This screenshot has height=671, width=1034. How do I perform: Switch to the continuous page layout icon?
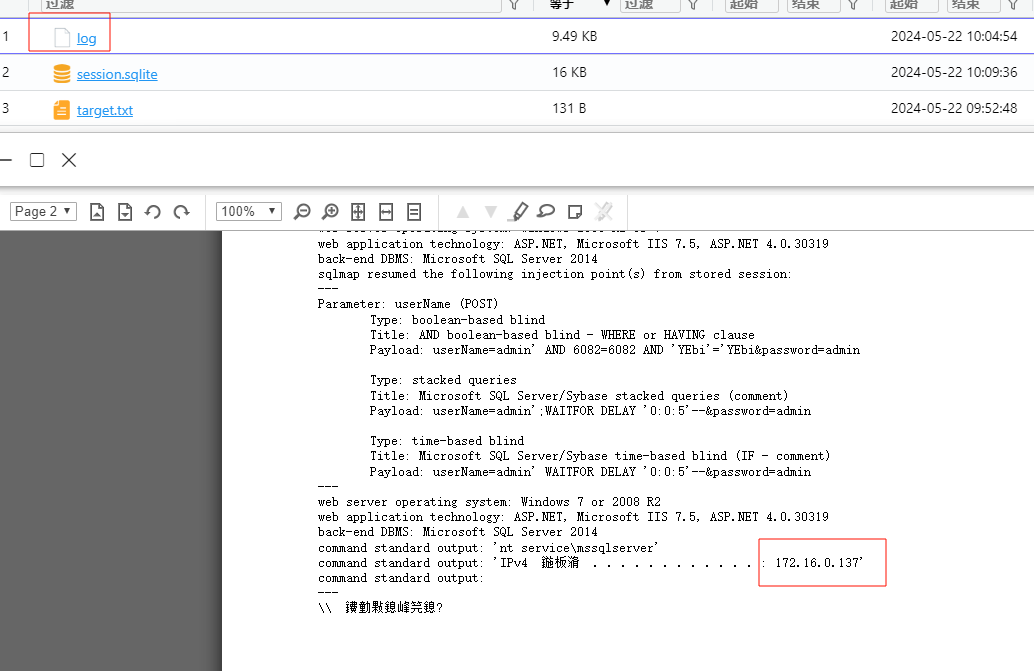pyautogui.click(x=414, y=212)
